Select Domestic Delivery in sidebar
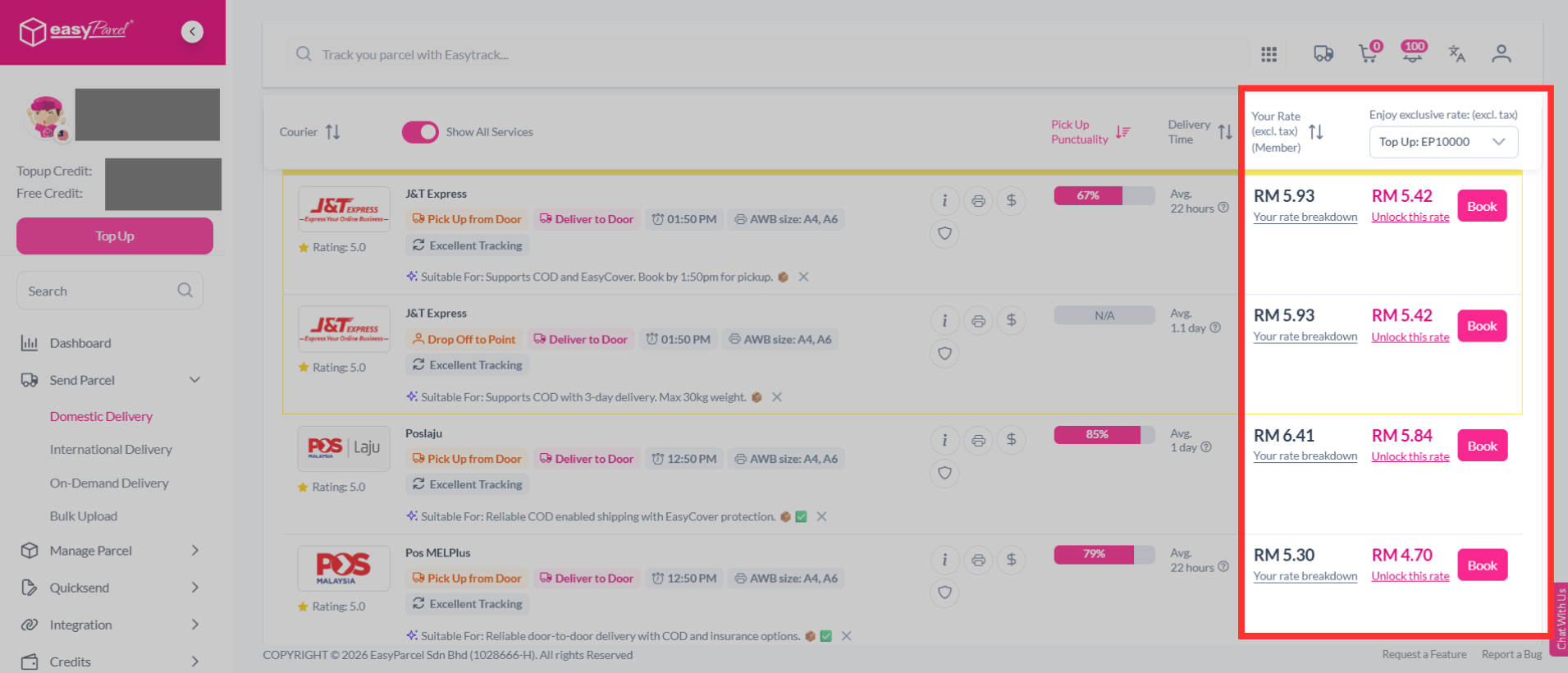This screenshot has width=1568, height=673. [x=101, y=417]
